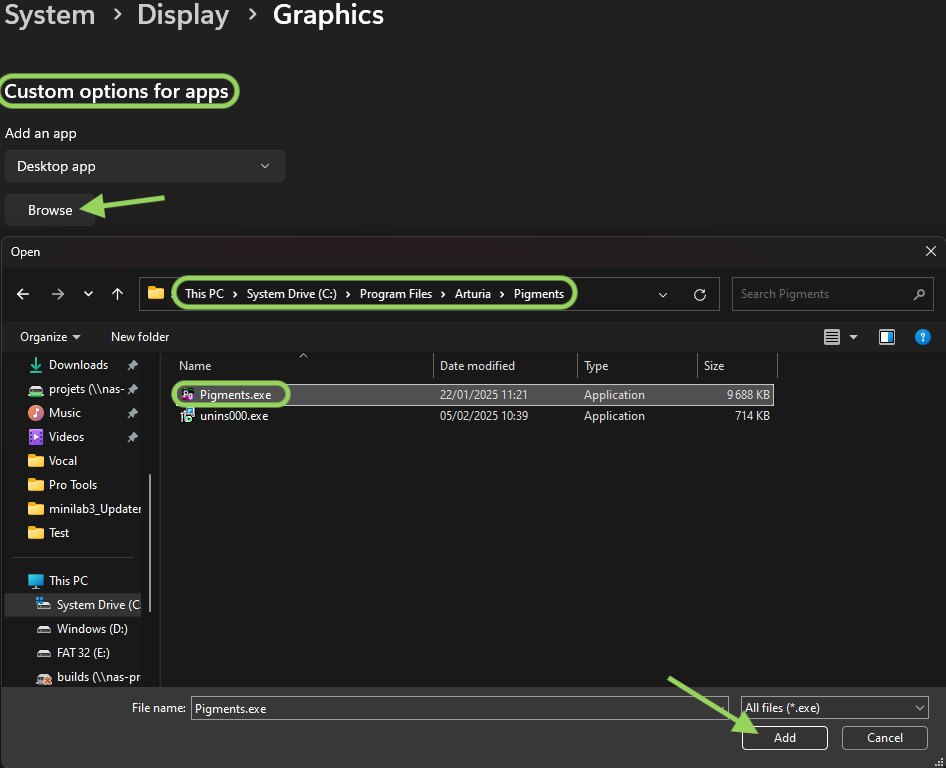Click the Pigments.exe date modified cell
Screen dimensions: 946x768
[x=483, y=395]
